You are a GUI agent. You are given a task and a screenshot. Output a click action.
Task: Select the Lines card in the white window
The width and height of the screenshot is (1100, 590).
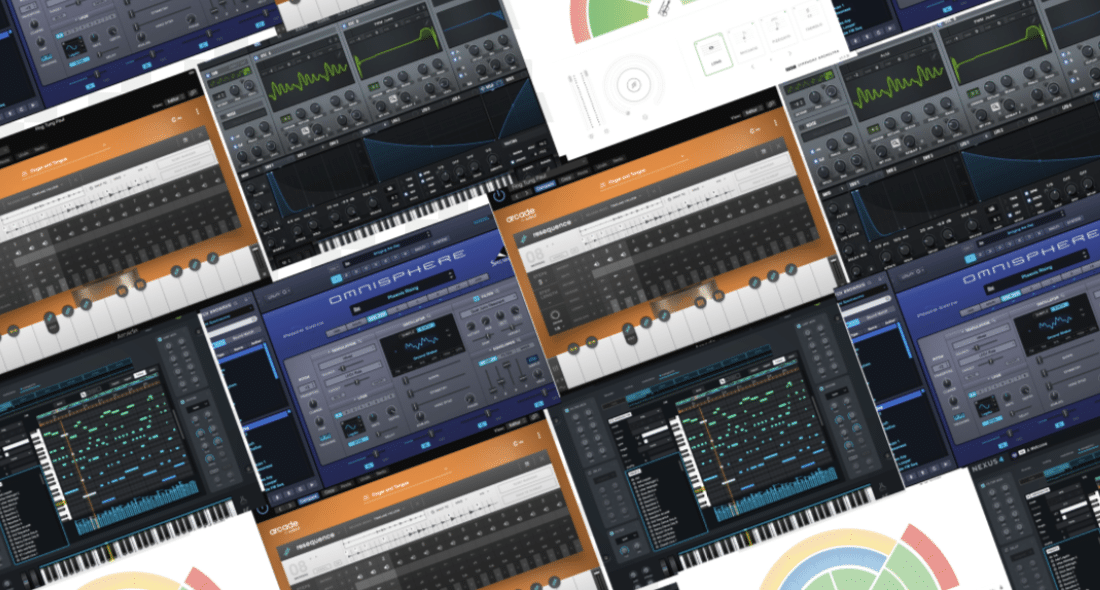[x=712, y=53]
